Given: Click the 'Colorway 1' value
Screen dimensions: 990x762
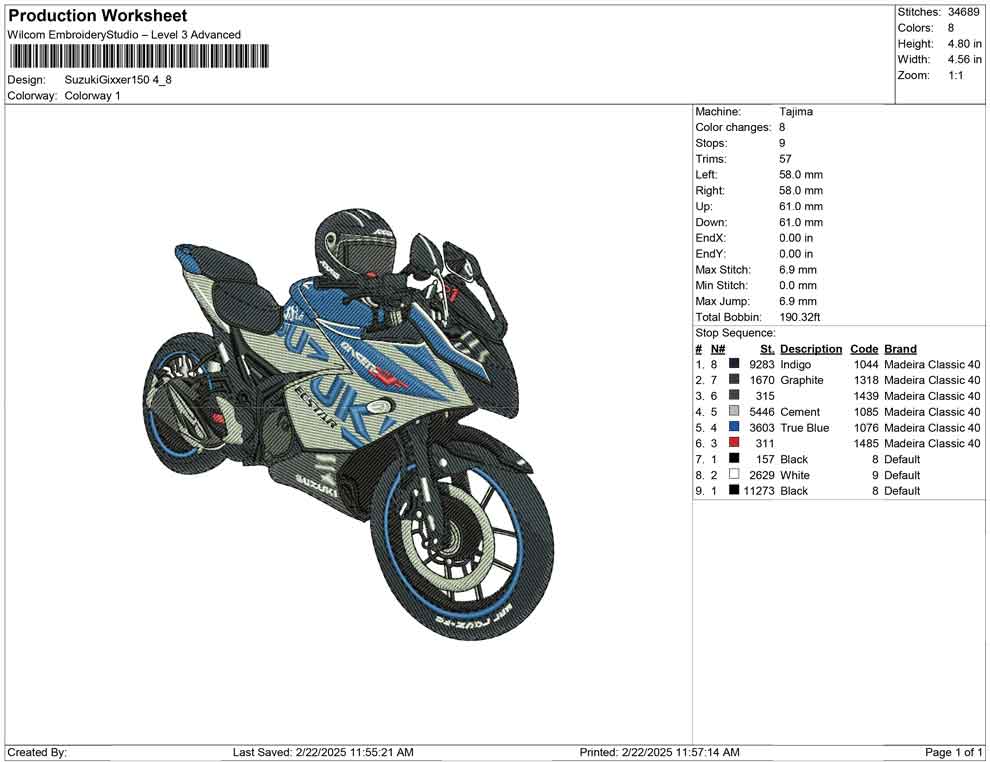Looking at the screenshot, I should coord(92,96).
